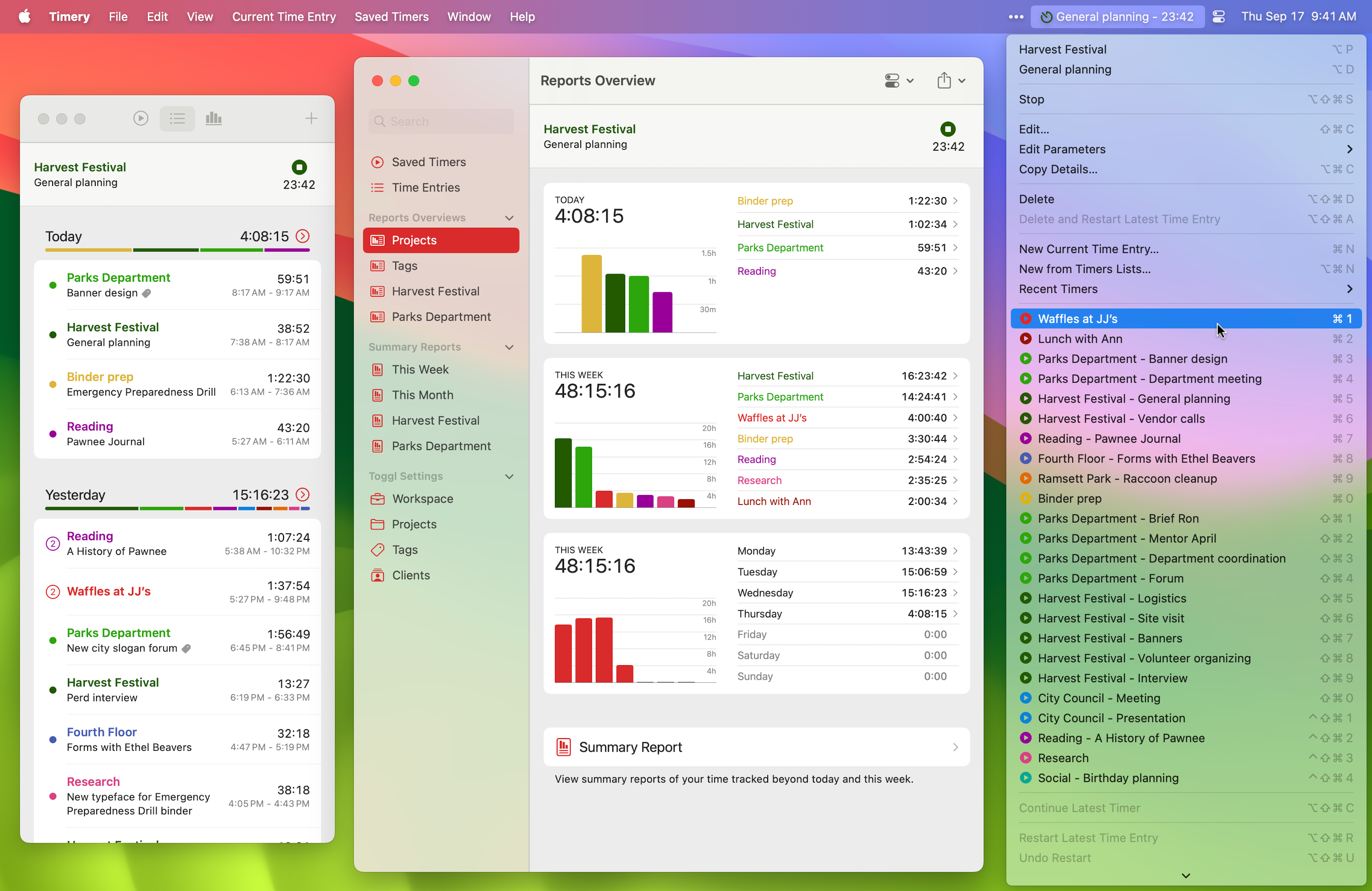
Task: Collapse Toggl Settings section
Action: point(509,476)
